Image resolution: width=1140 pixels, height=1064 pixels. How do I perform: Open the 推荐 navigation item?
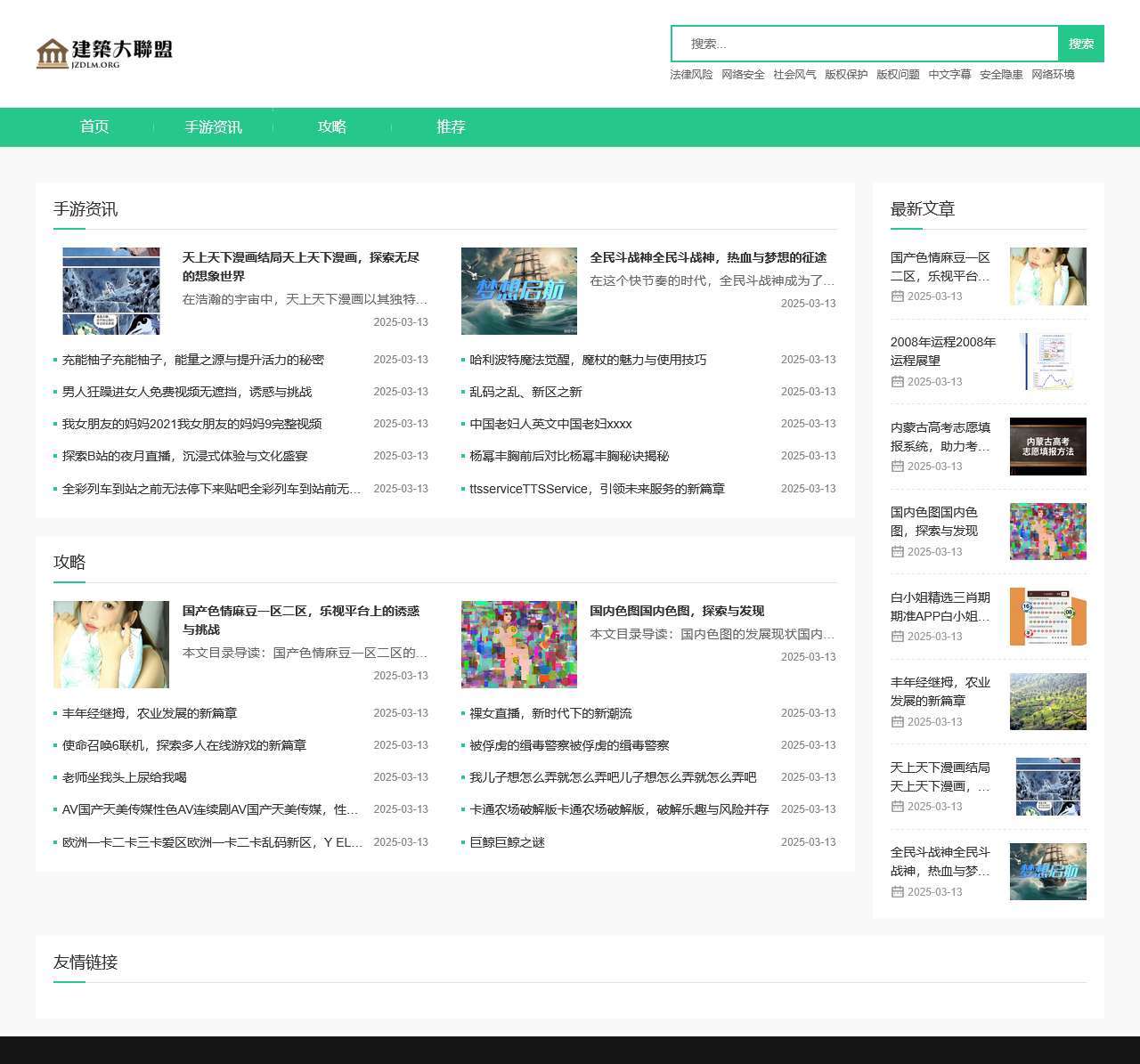coord(451,127)
